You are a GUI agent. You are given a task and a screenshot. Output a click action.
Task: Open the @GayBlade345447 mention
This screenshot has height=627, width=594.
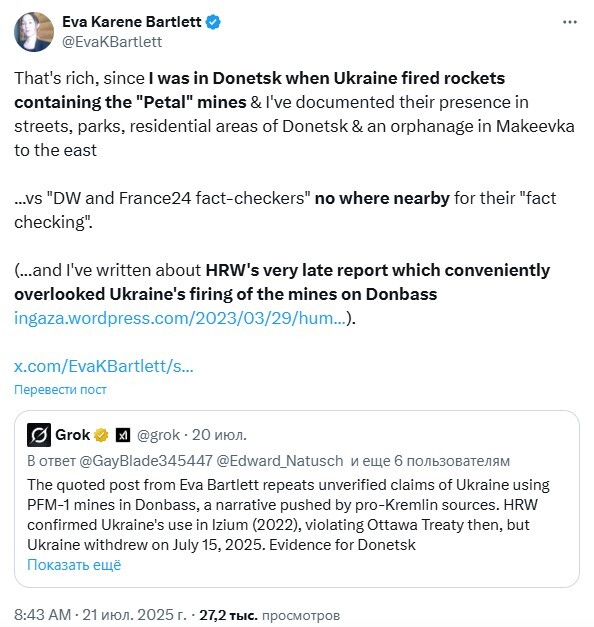point(146,461)
